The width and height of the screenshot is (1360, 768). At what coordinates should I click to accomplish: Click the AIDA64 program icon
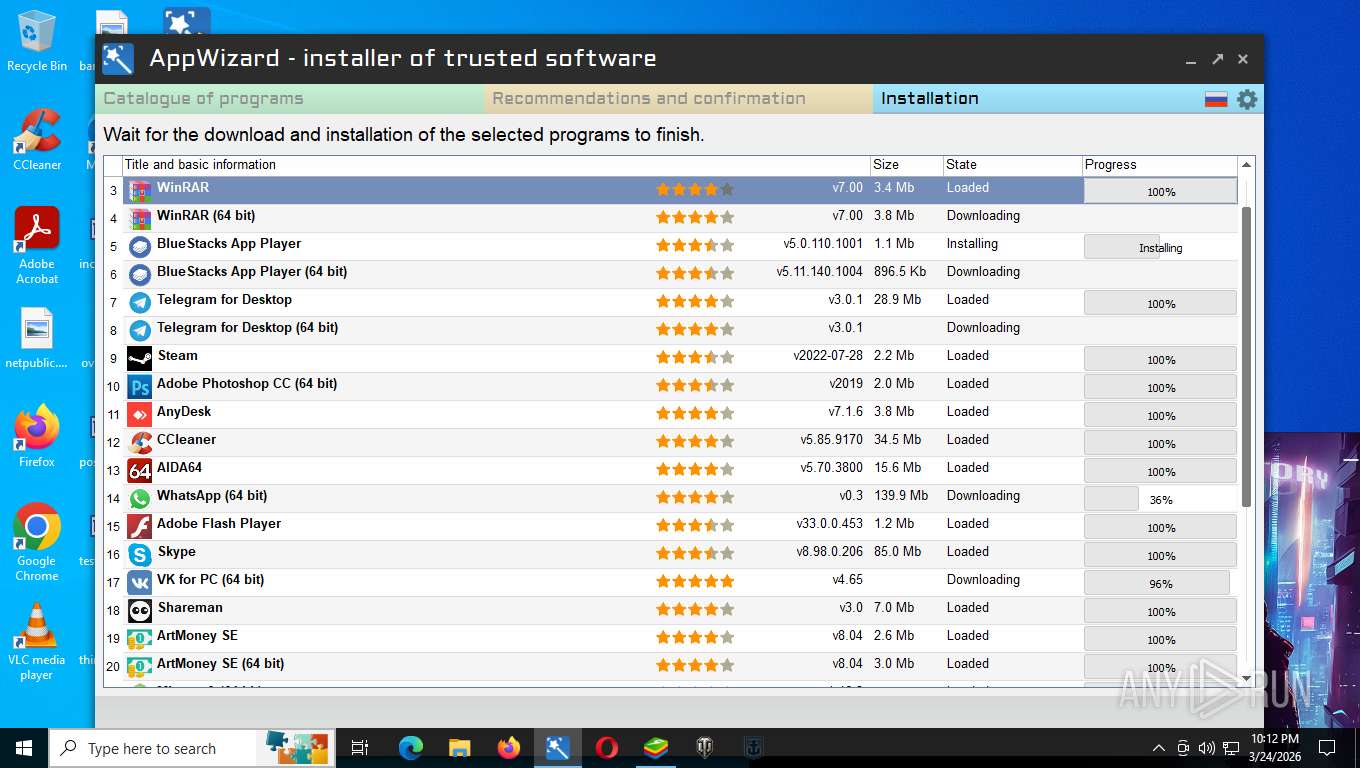click(140, 470)
